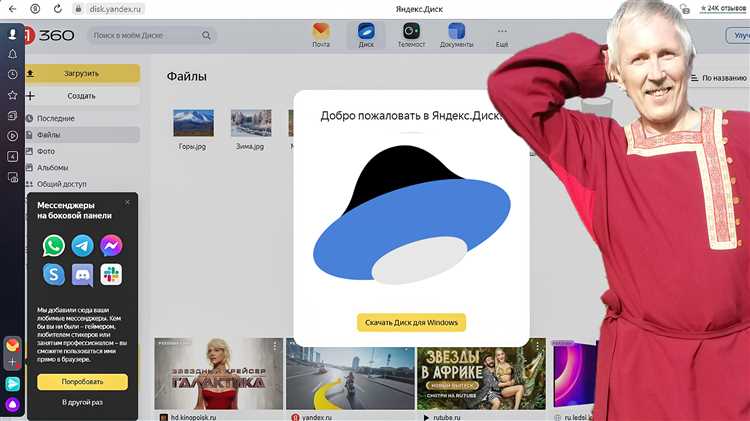This screenshot has width=750, height=421.
Task: Open Последние in the sidebar
Action: pyautogui.click(x=55, y=118)
